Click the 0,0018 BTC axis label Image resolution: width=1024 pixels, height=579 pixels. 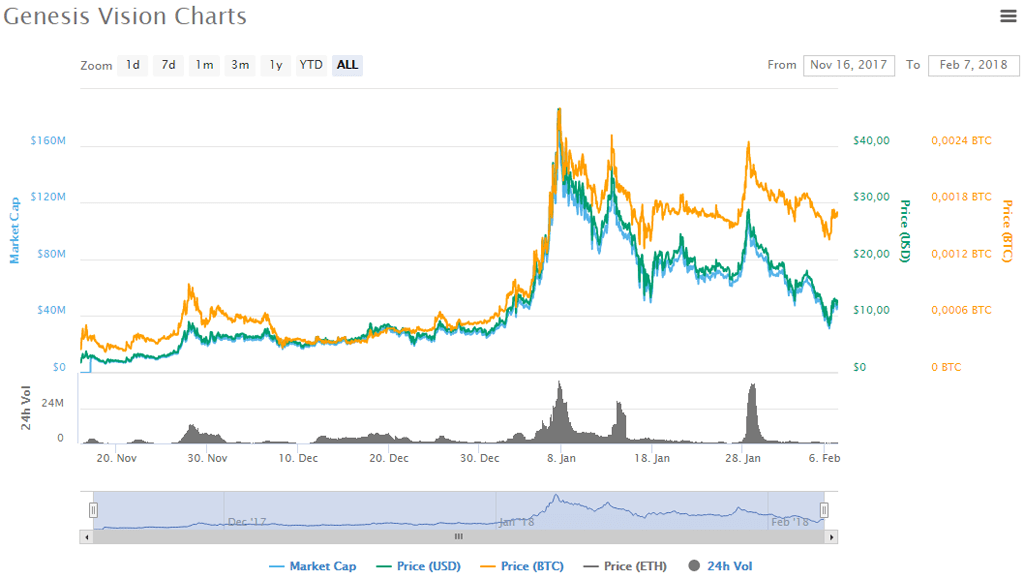pyautogui.click(x=961, y=196)
